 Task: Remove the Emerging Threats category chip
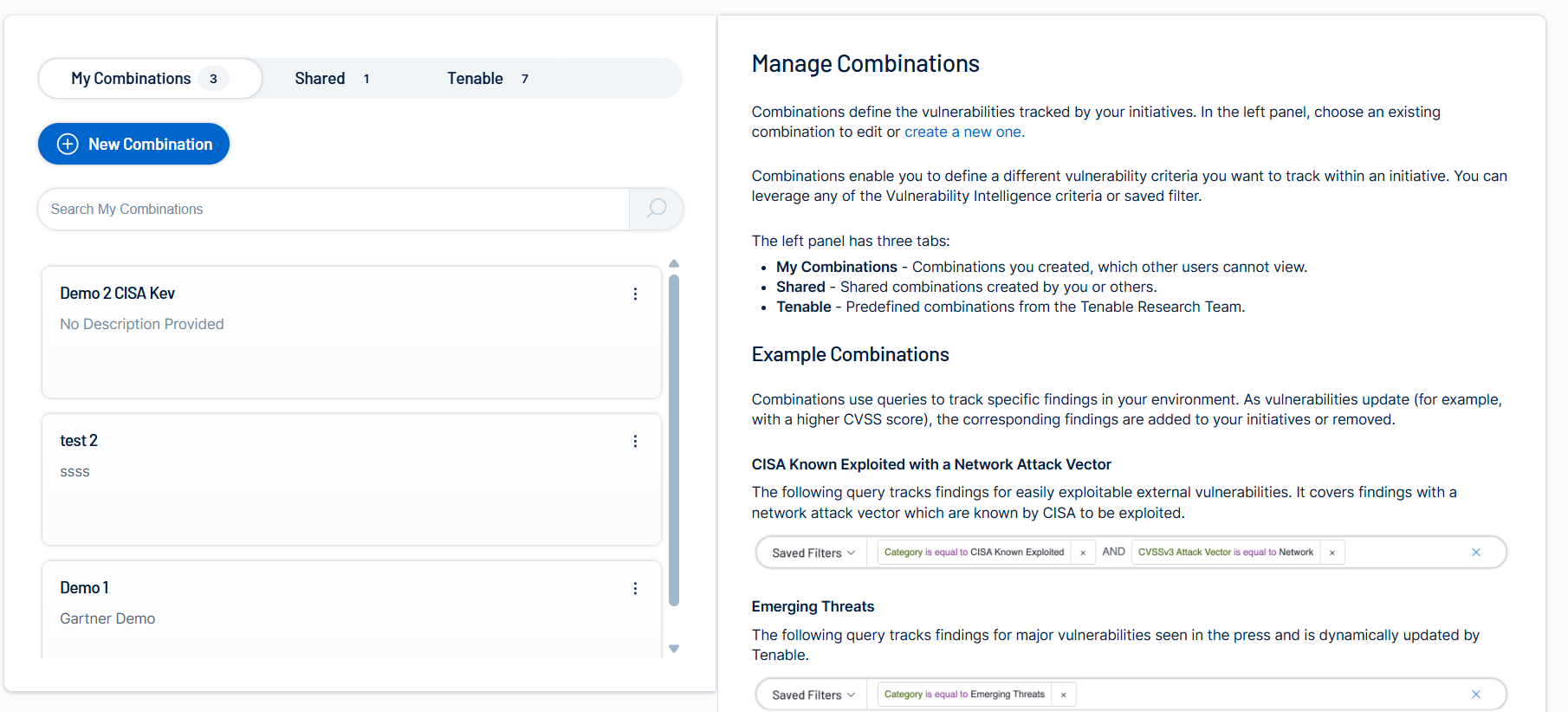coord(1064,695)
